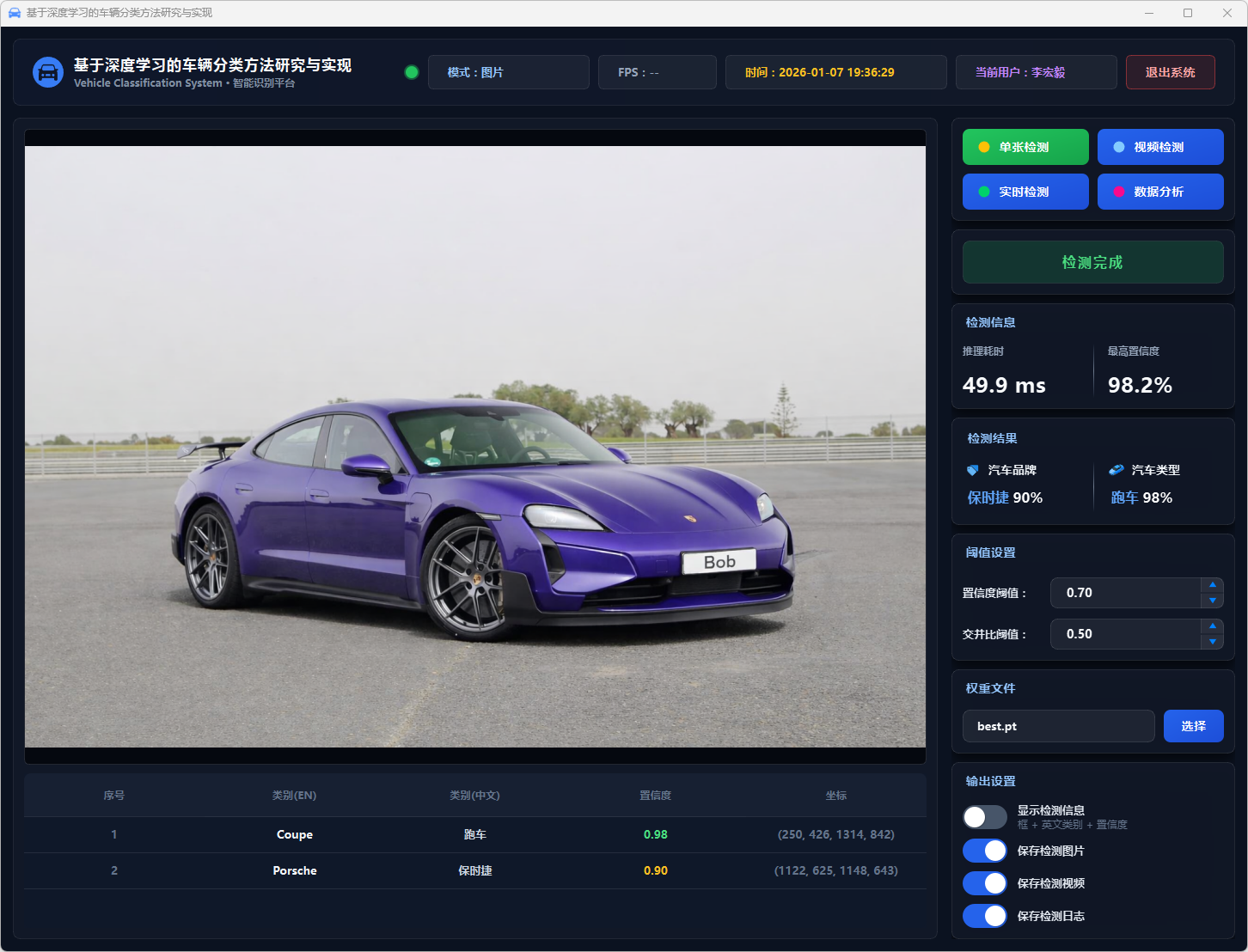Lower the 交并比阈值 with down arrow
1248x952 pixels.
click(x=1213, y=642)
